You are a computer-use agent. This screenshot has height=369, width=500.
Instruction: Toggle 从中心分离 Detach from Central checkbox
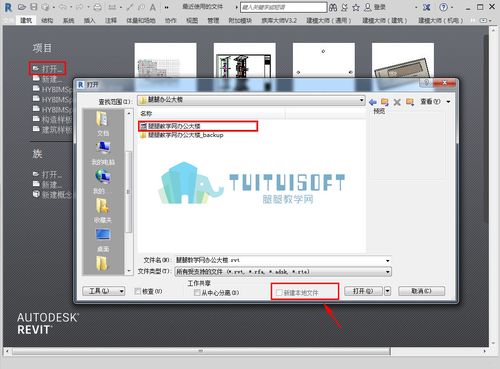[197, 293]
